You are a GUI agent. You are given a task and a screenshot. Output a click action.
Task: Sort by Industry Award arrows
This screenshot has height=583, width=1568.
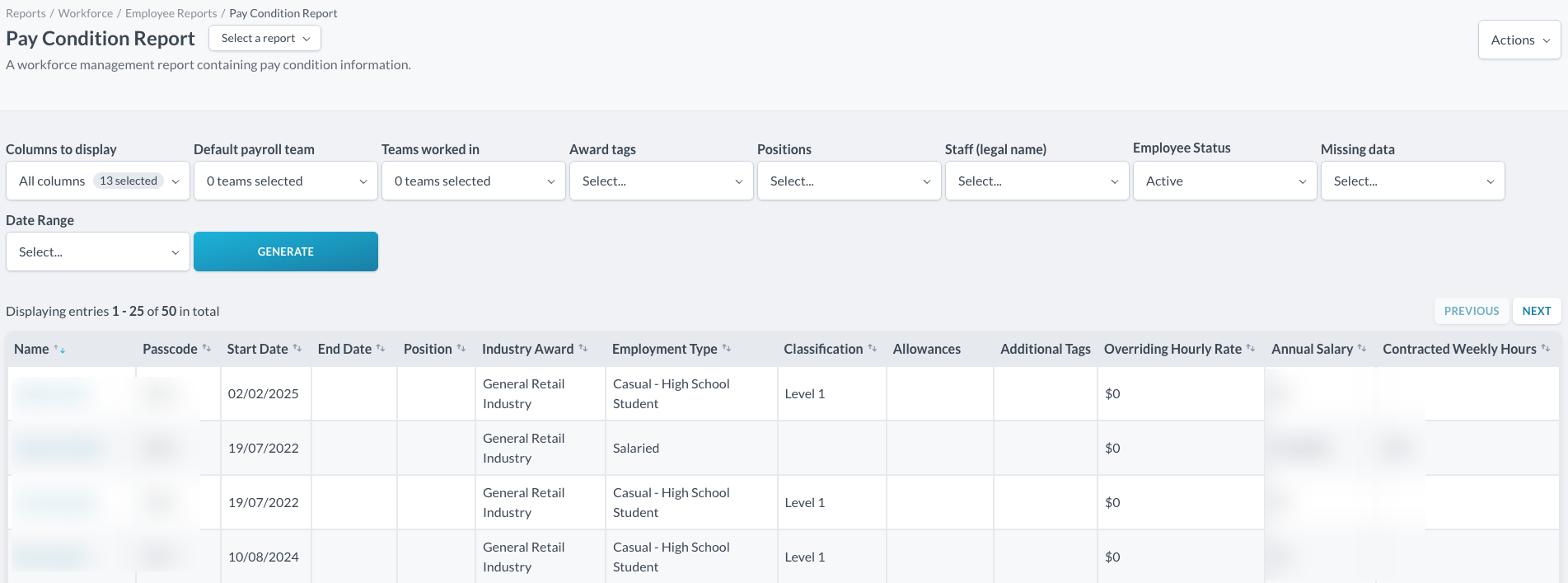pos(583,349)
